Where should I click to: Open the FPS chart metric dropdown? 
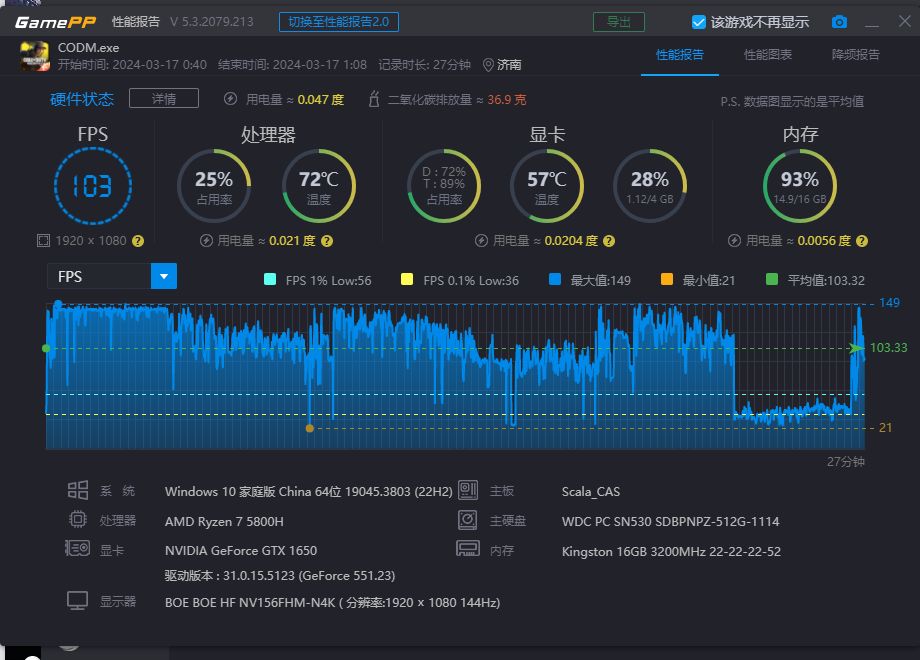tap(164, 276)
